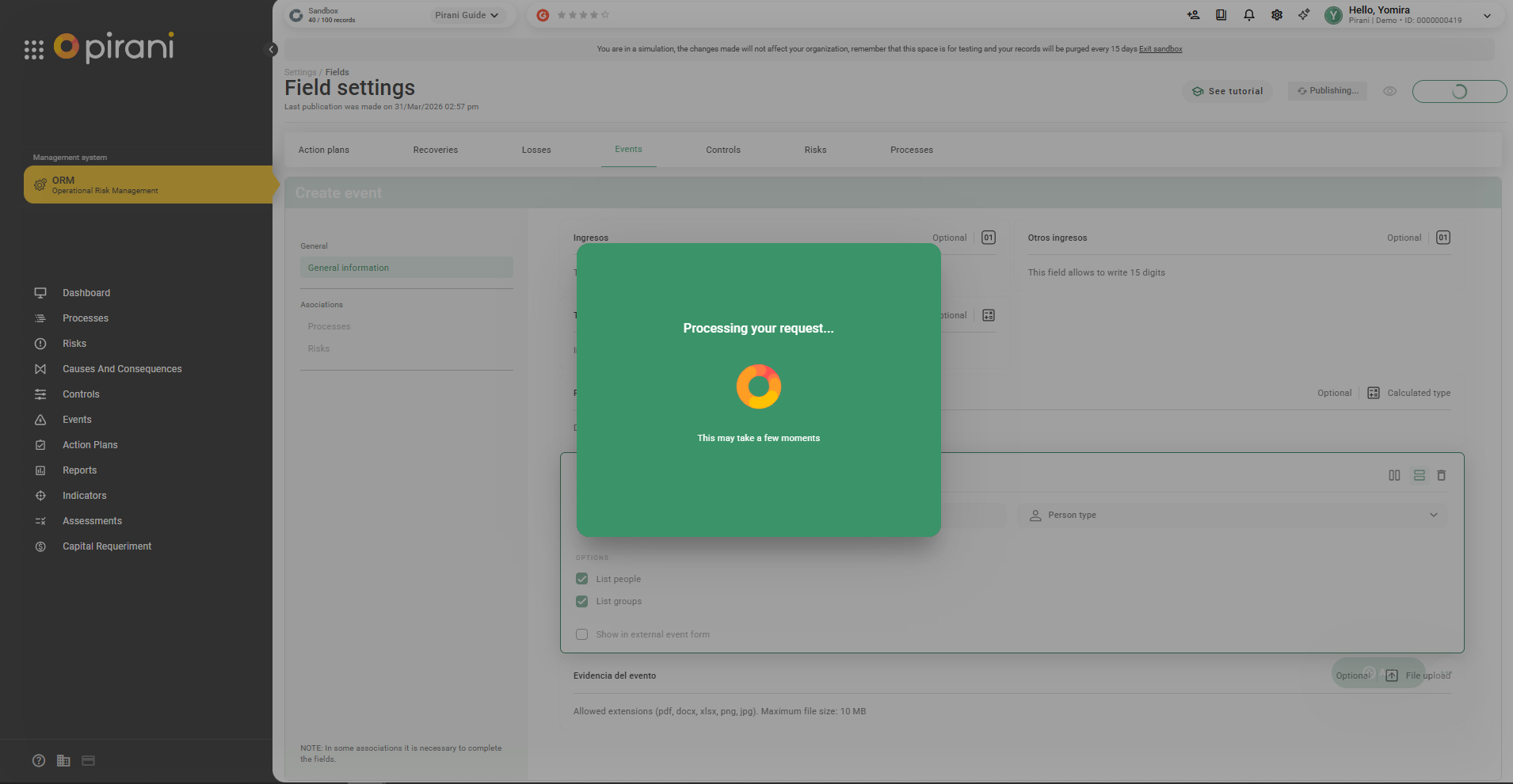Collapse sidebar with the arrow button
This screenshot has height=784, width=1513.
click(271, 50)
